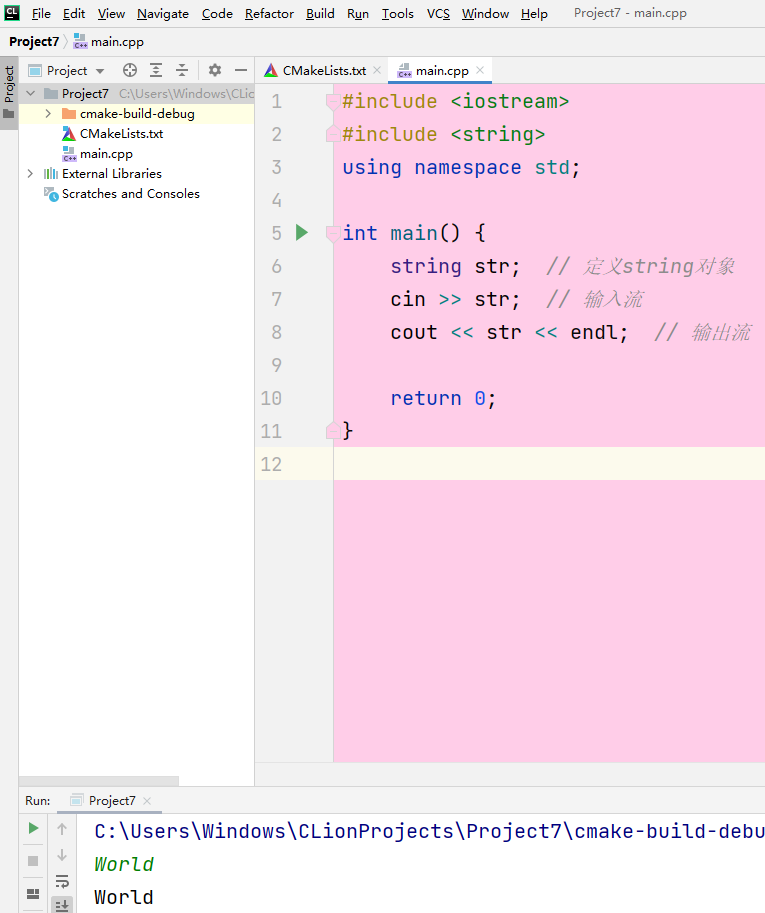This screenshot has height=913, width=765.
Task: Open the View menu
Action: 111,13
